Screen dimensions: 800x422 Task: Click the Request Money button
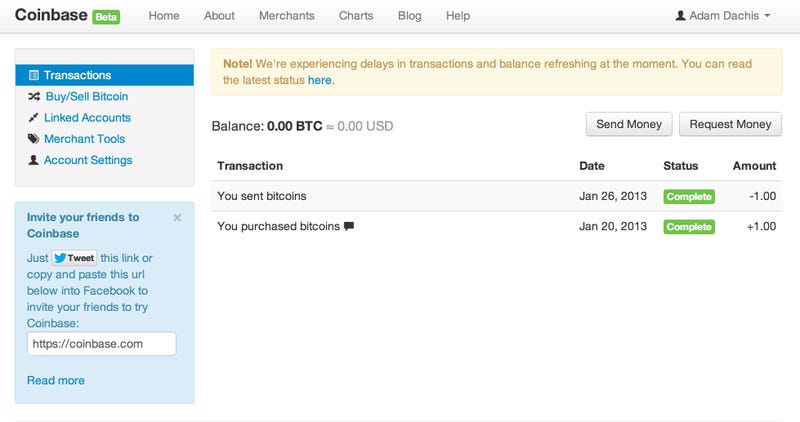(x=730, y=125)
